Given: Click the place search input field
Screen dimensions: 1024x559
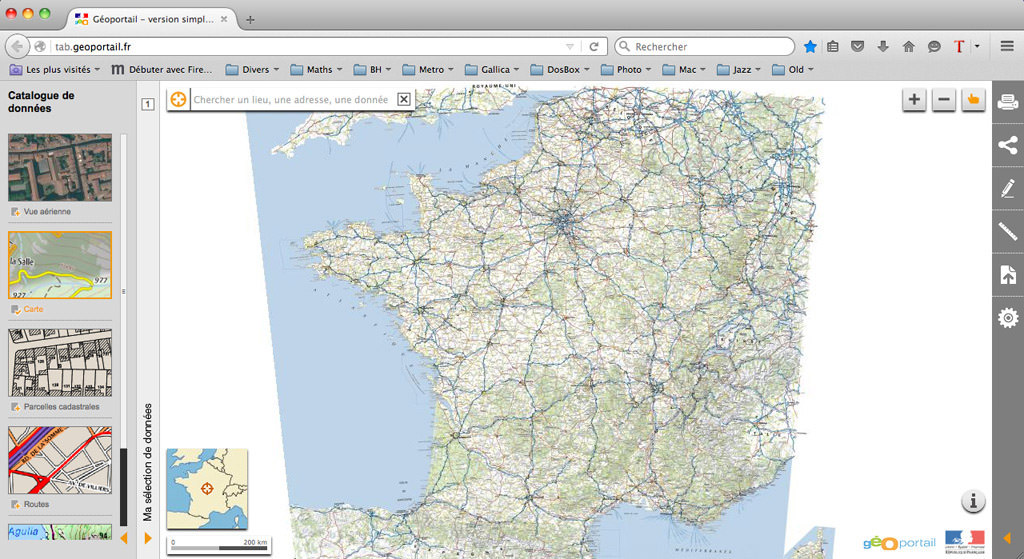Looking at the screenshot, I should point(292,100).
